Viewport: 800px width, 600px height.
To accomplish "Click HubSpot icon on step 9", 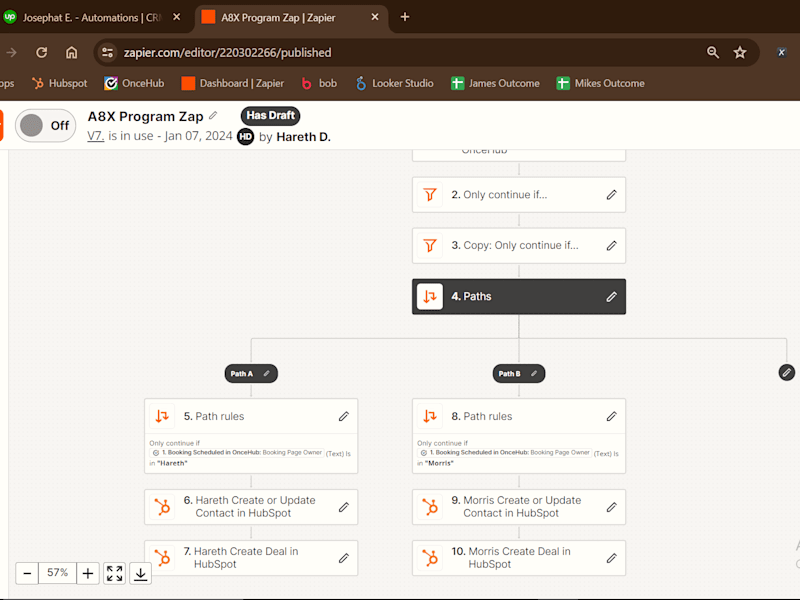I will [430, 507].
